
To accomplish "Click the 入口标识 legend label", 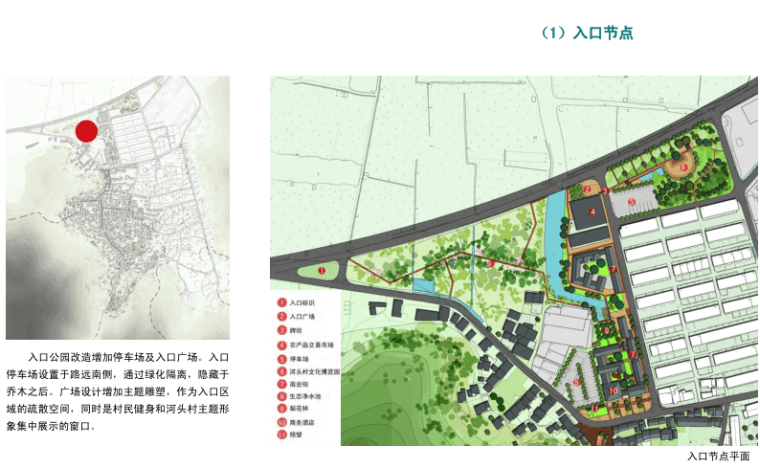I will 302,302.
